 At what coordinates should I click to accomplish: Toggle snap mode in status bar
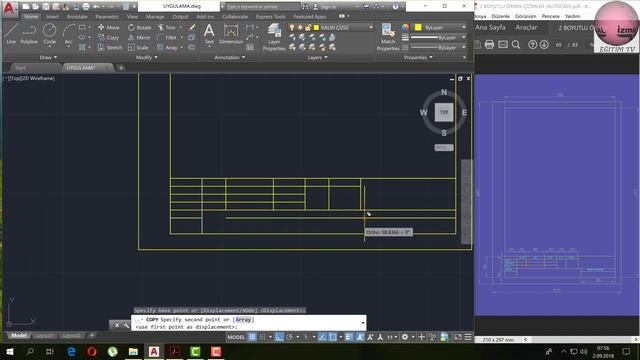tap(262, 337)
